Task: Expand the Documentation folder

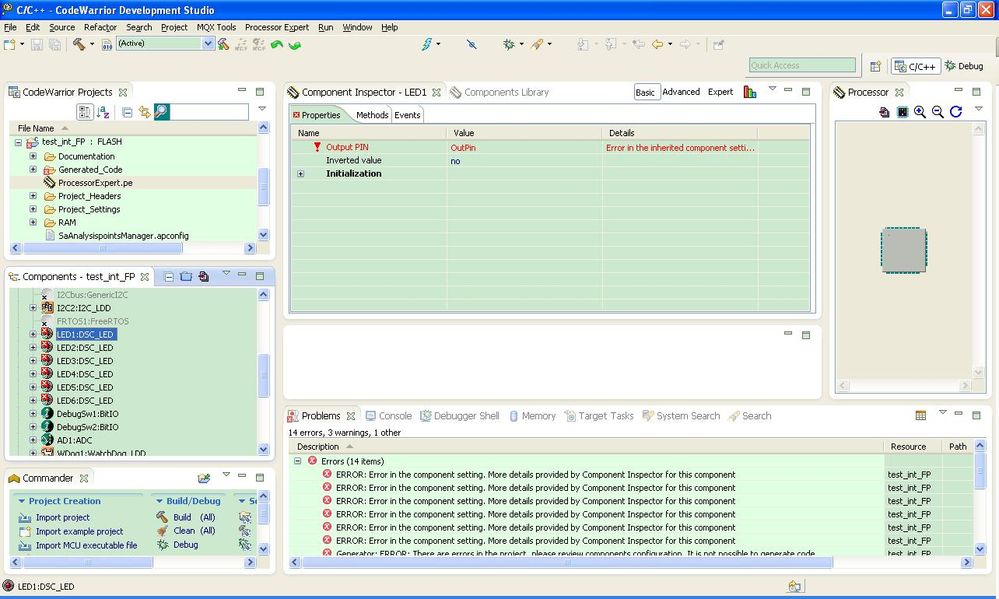Action: [33, 156]
